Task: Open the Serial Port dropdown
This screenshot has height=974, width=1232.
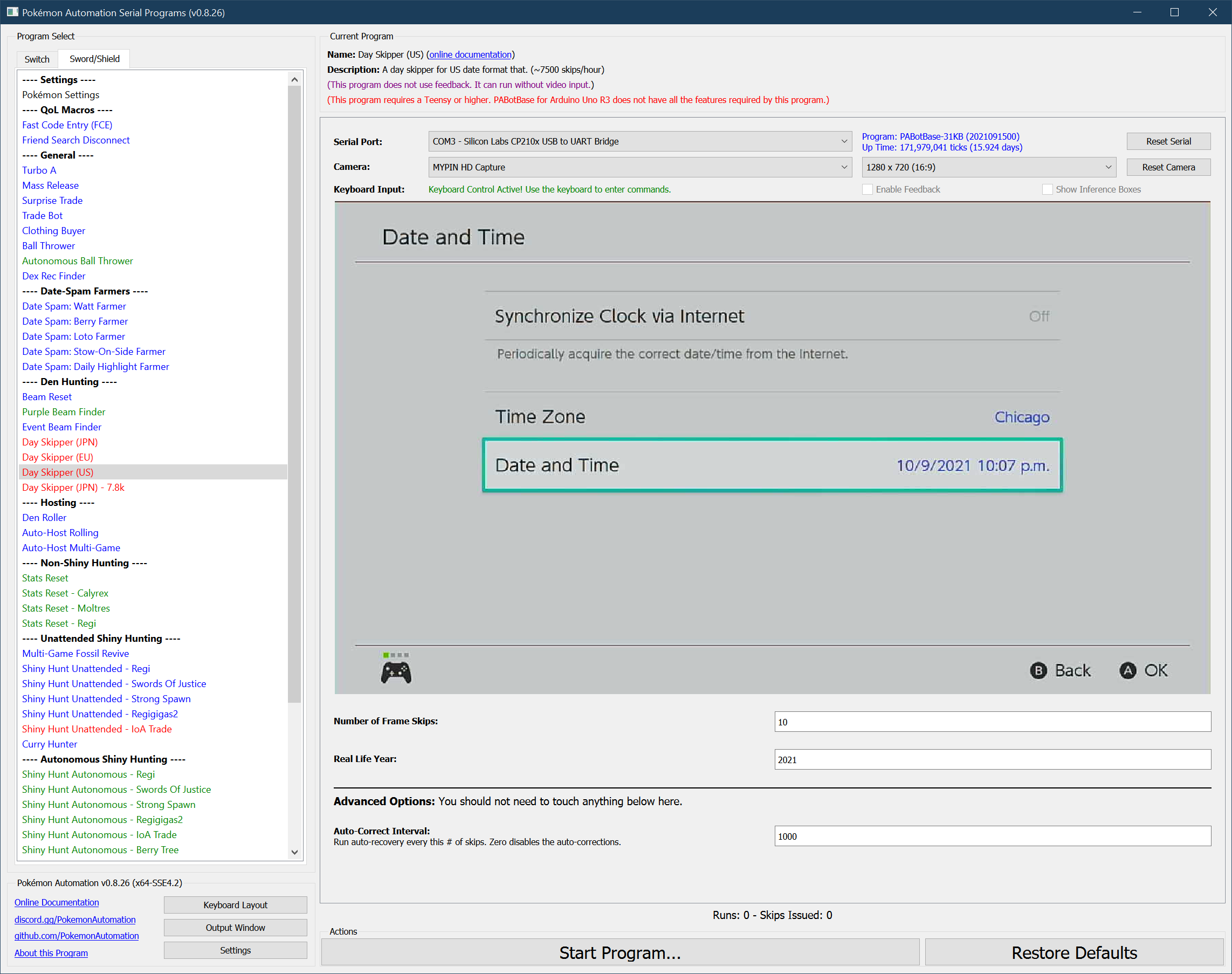Action: [x=639, y=141]
